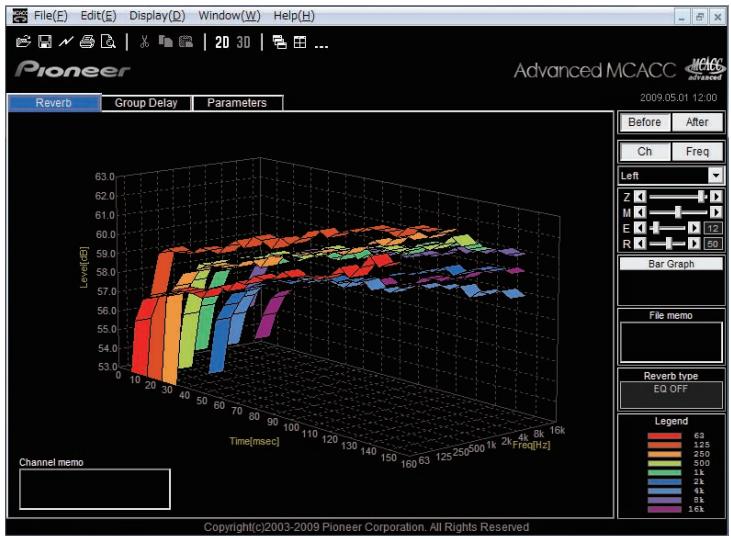
Task: Click the R slider left arrow
Action: 641,243
